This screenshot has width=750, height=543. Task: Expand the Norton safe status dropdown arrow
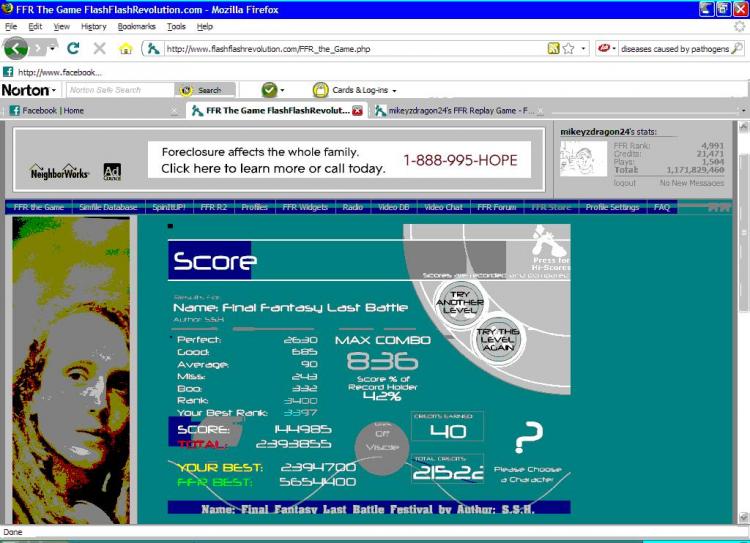(x=282, y=90)
